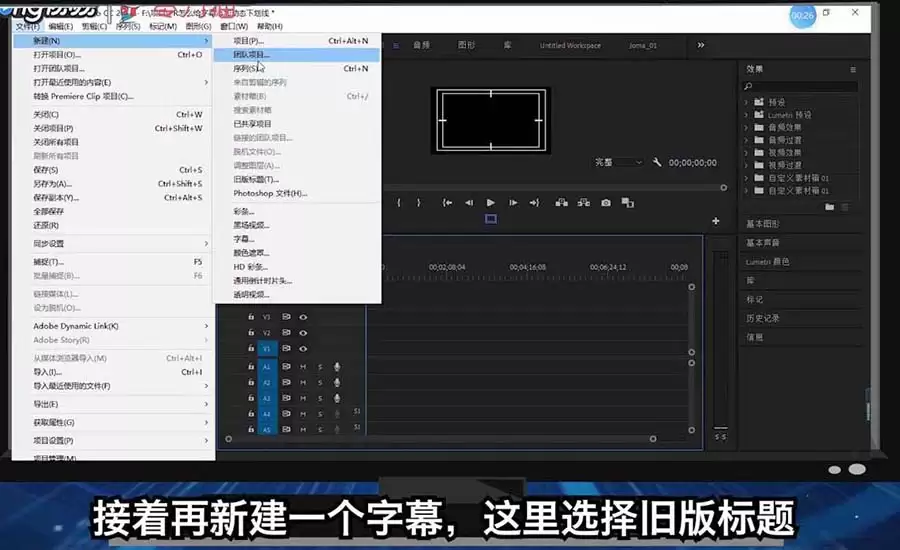900x550 pixels.
Task: Toggle the eye visibility for track V3
Action: point(303,317)
